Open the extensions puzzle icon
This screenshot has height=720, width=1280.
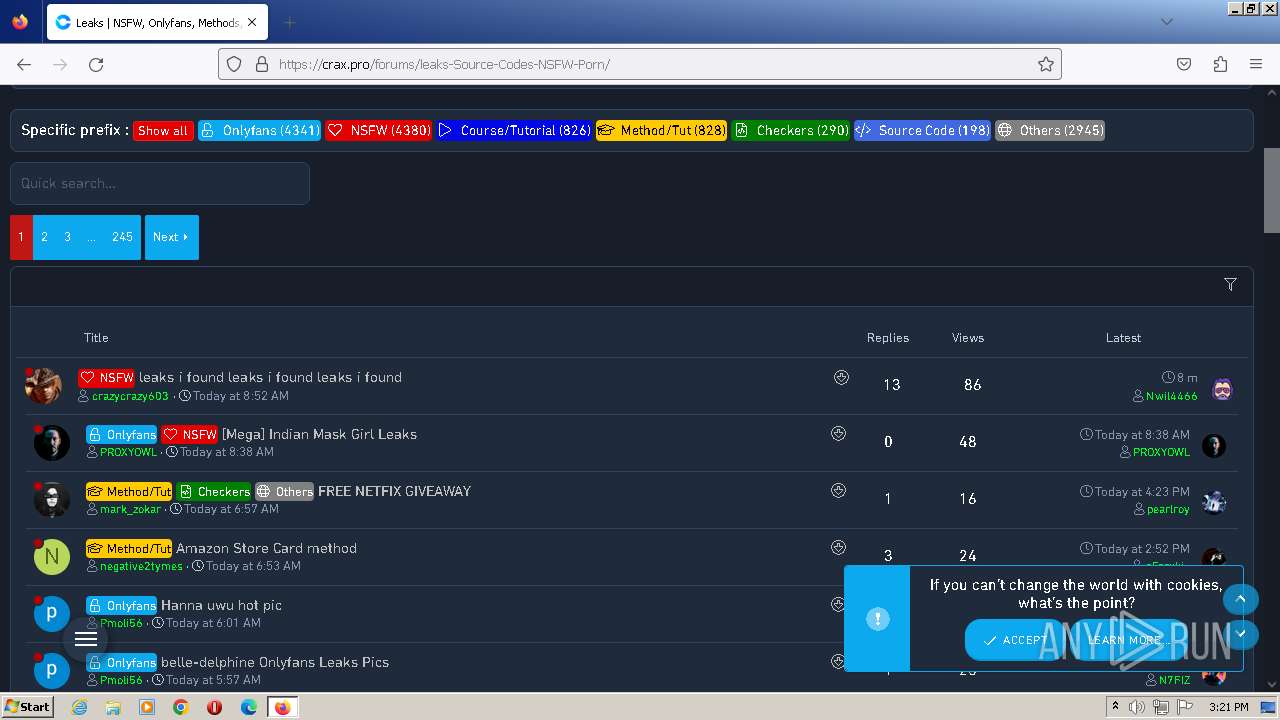[x=1220, y=64]
